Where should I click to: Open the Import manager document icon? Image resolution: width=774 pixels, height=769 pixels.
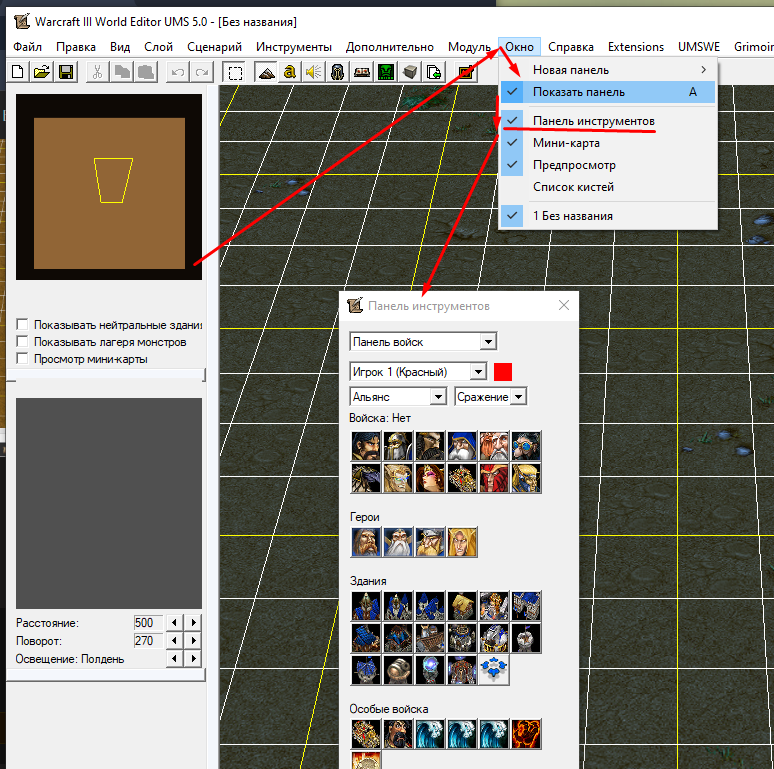[x=433, y=73]
